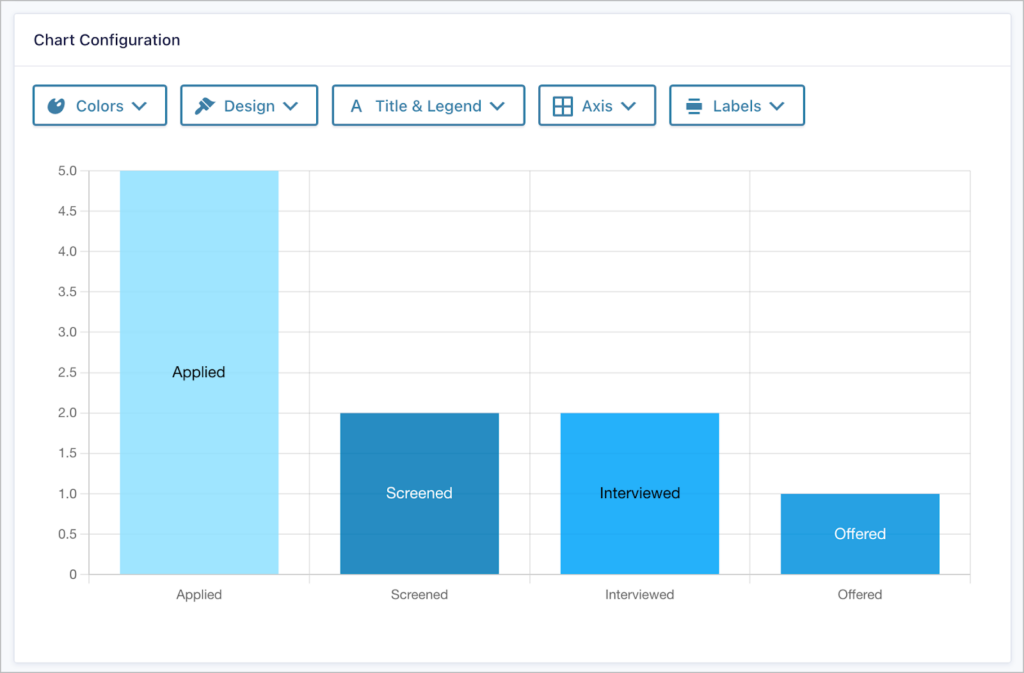Open the Title & Legend settings button
The width and height of the screenshot is (1024, 673).
coord(428,105)
